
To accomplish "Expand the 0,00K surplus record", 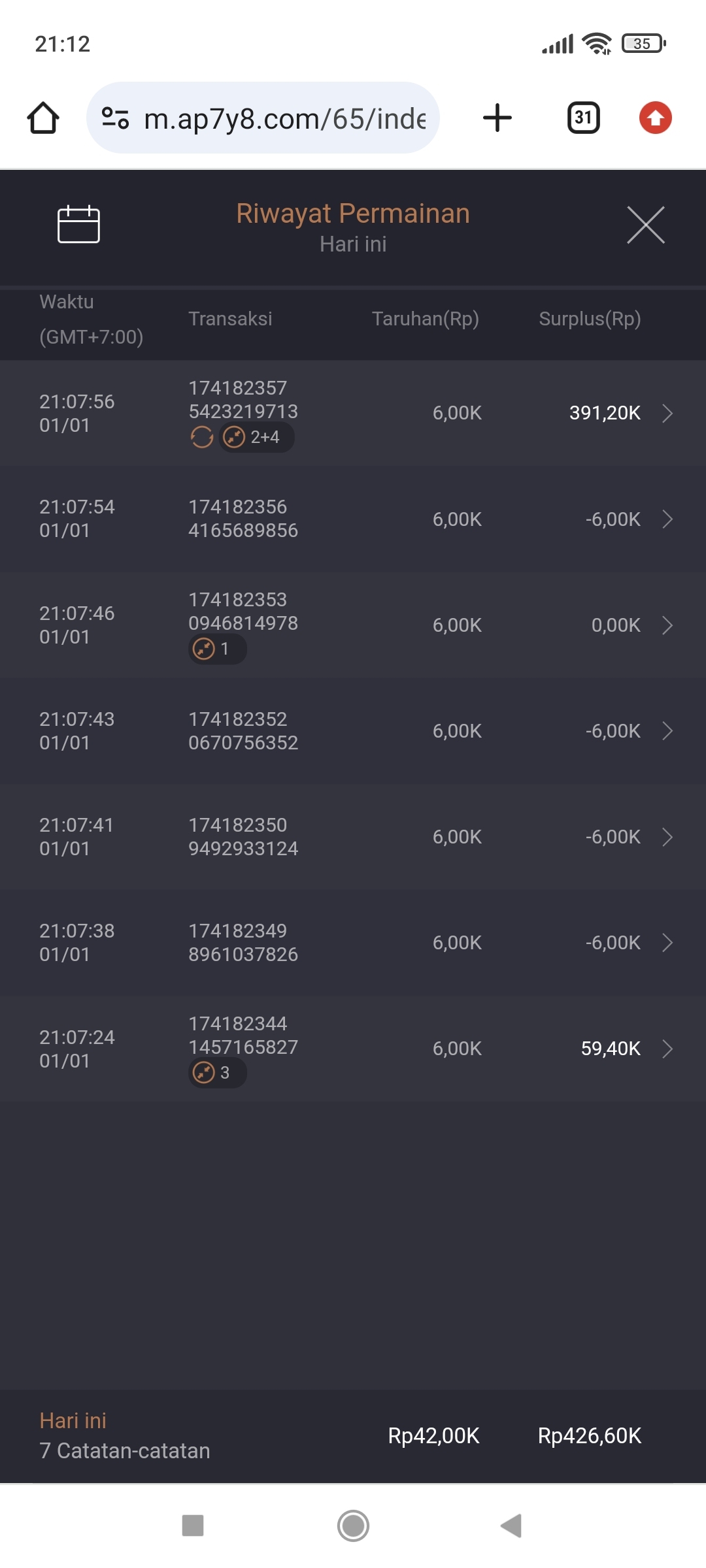I will point(667,625).
